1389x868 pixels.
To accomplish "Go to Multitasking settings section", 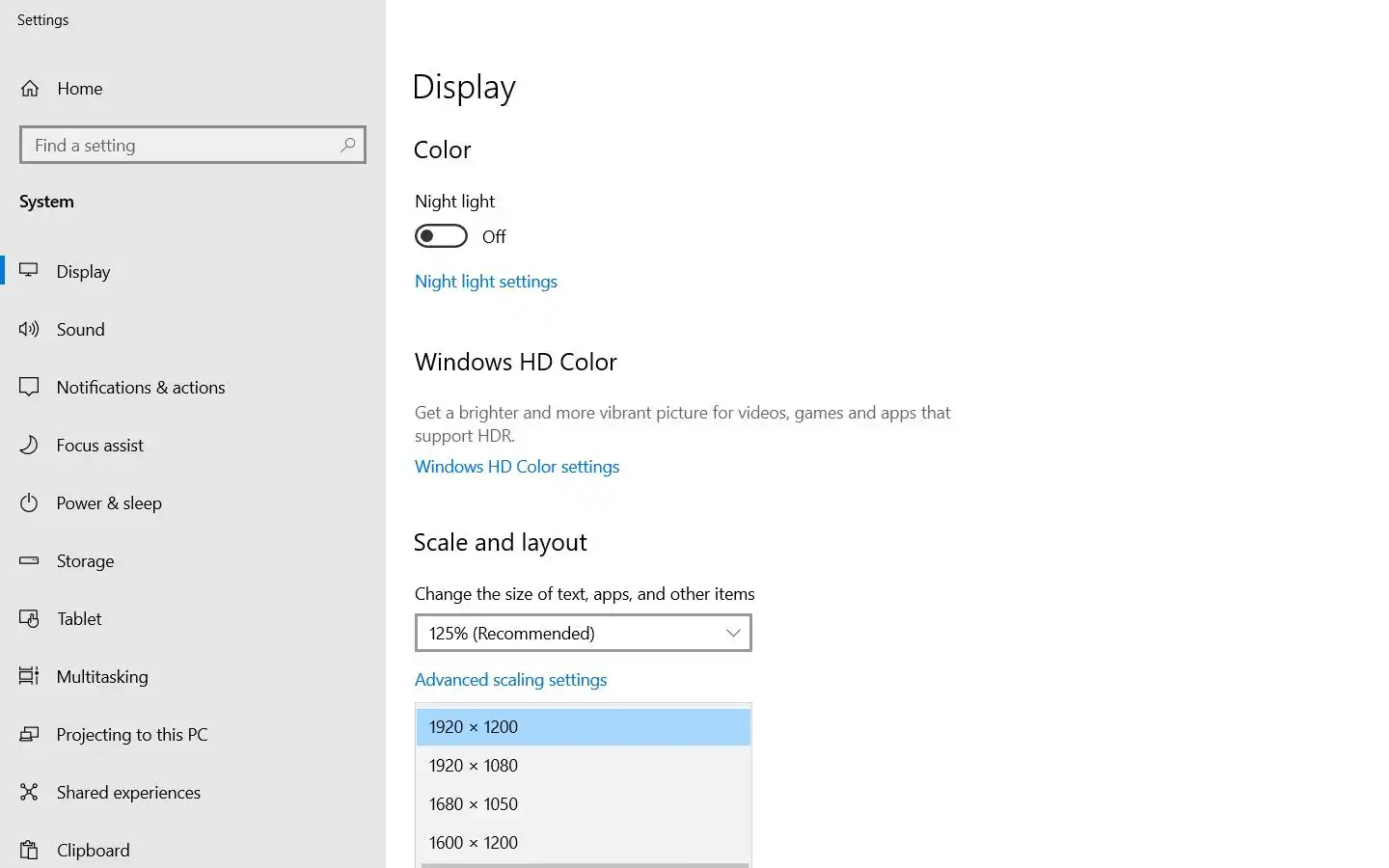I will (102, 677).
